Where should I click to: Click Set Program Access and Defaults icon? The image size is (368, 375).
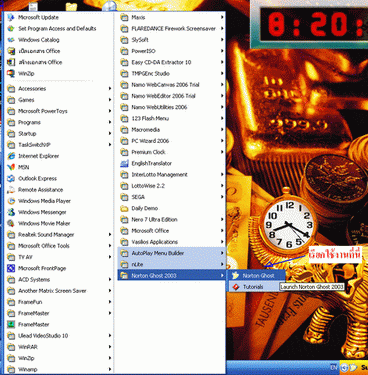[x=11, y=29]
